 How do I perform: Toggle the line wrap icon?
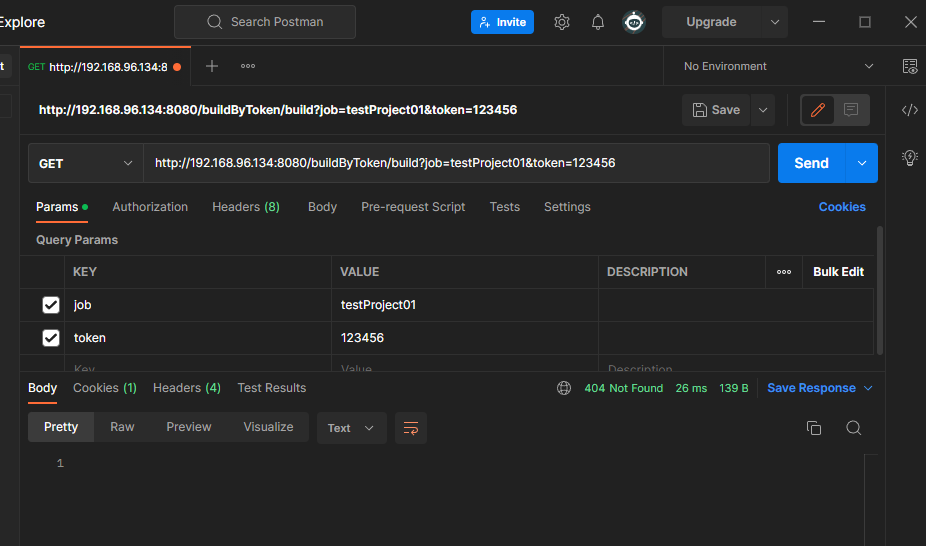[410, 428]
